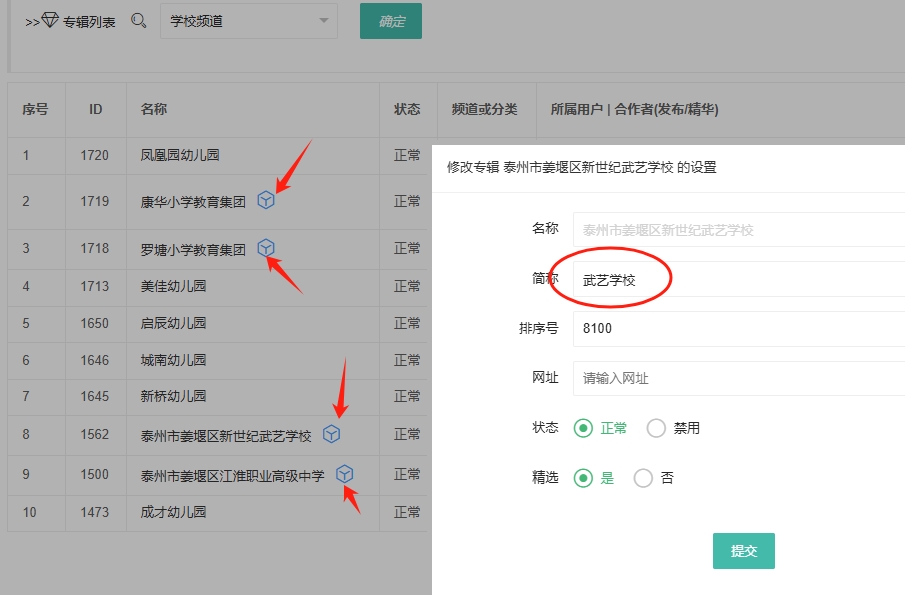Click the 名称 column header

pyautogui.click(x=154, y=109)
